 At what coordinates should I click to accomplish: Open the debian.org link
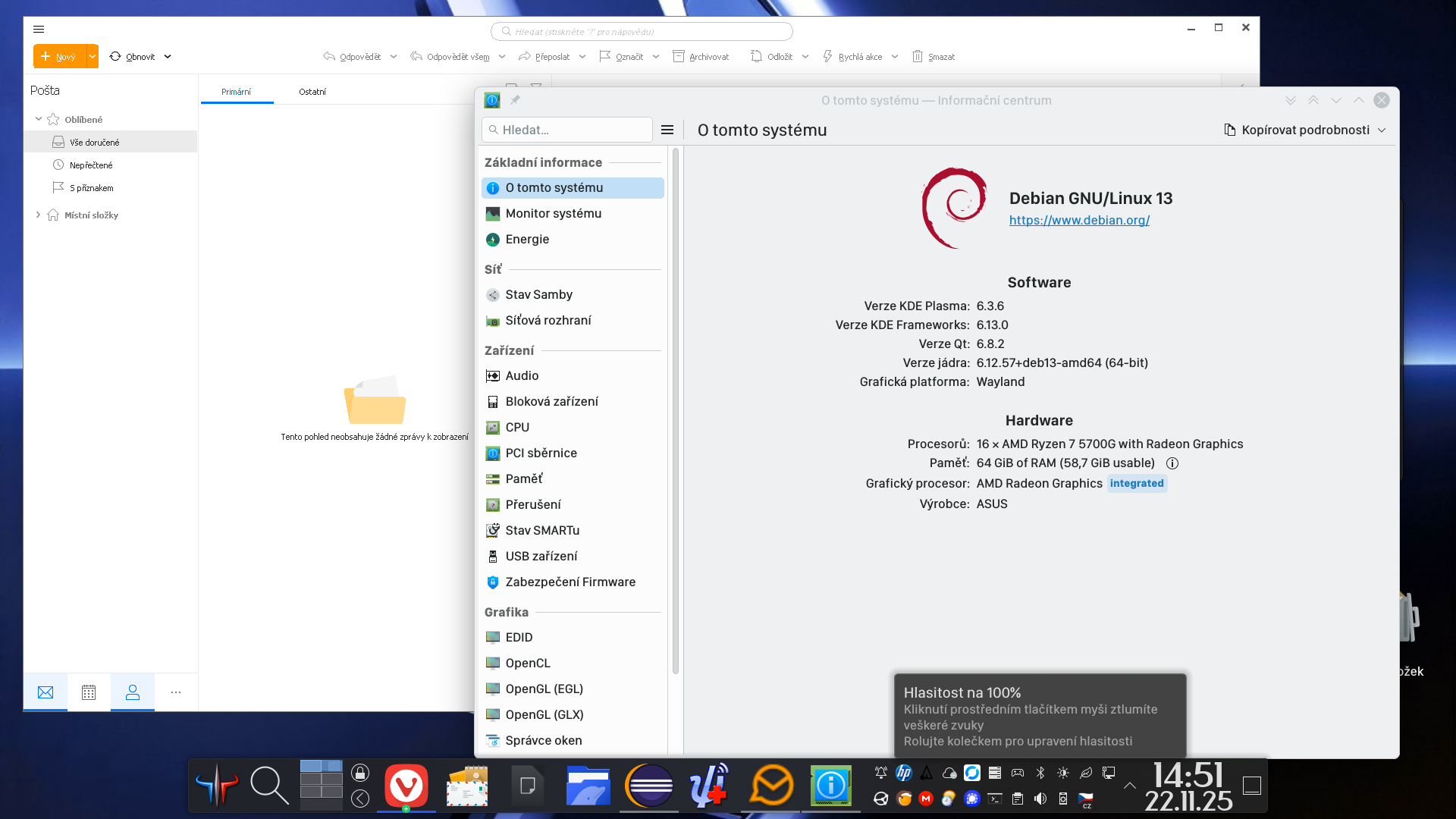[x=1078, y=220]
